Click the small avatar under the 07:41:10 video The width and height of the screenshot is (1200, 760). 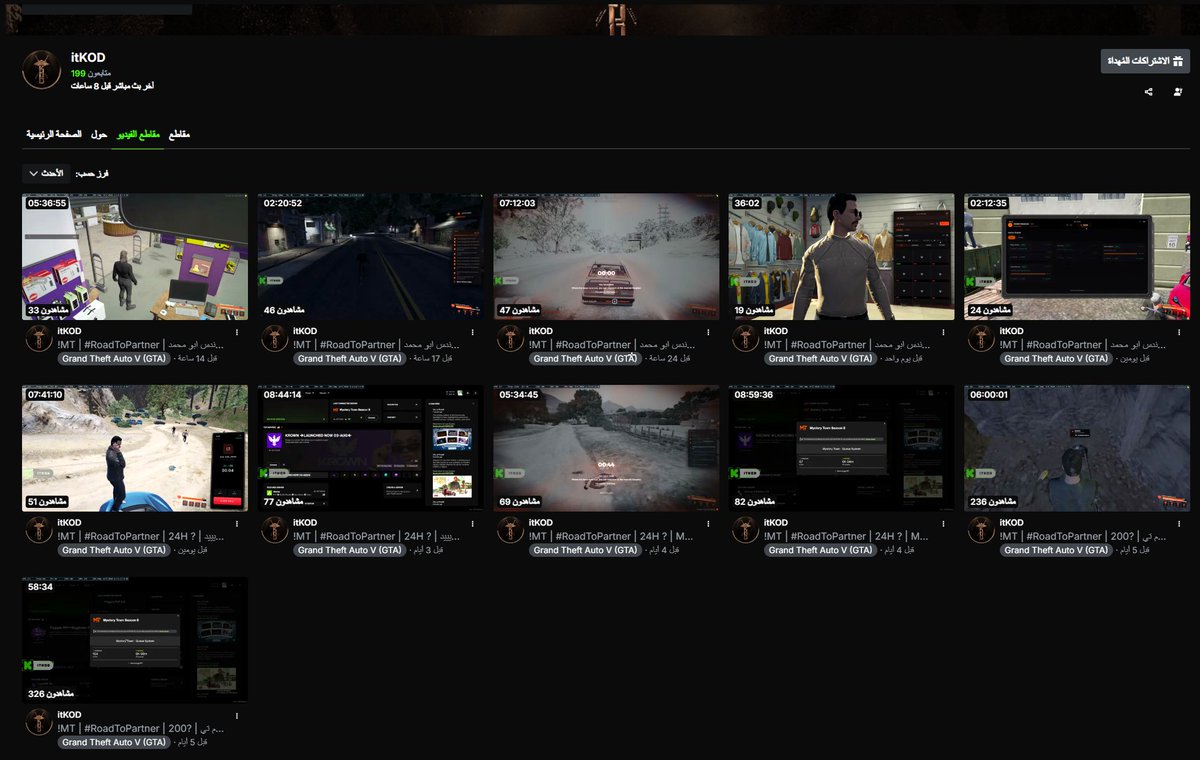(x=39, y=531)
